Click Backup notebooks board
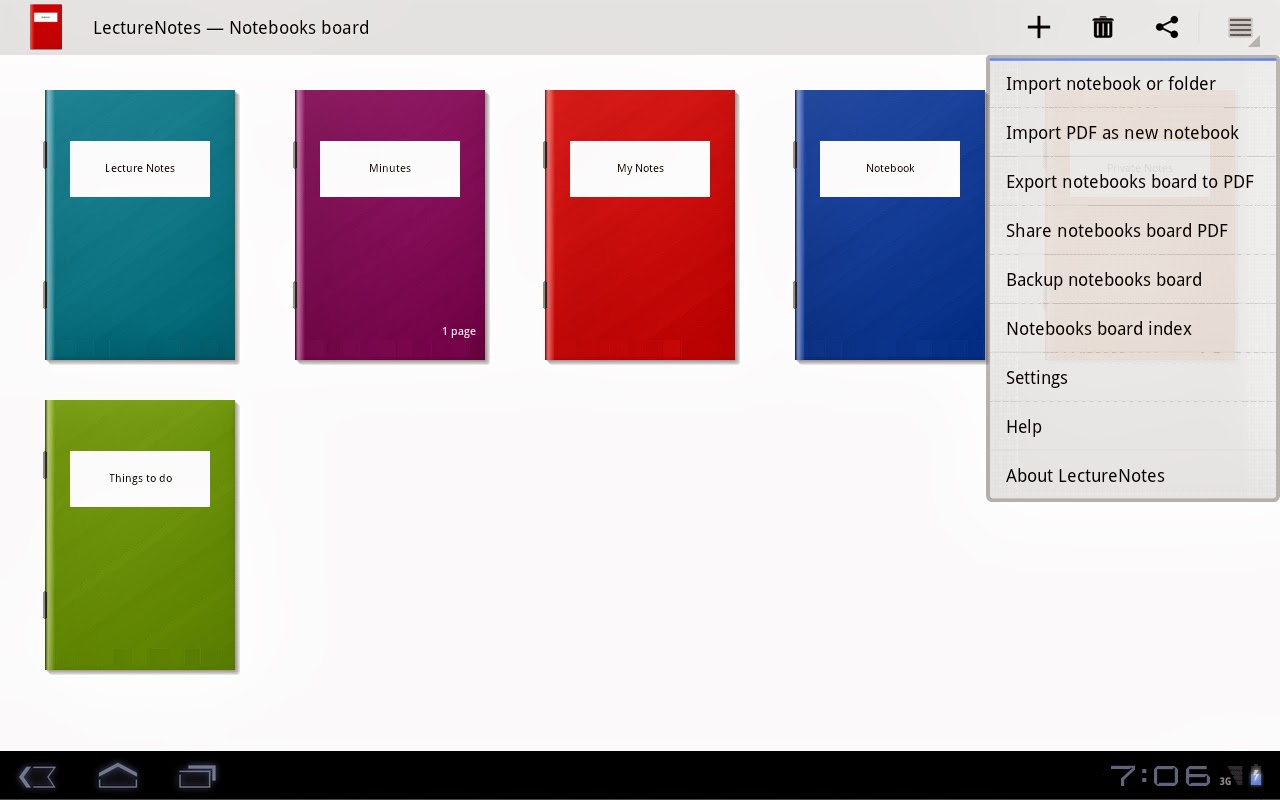Screen dimensions: 1280x800 1133,280
